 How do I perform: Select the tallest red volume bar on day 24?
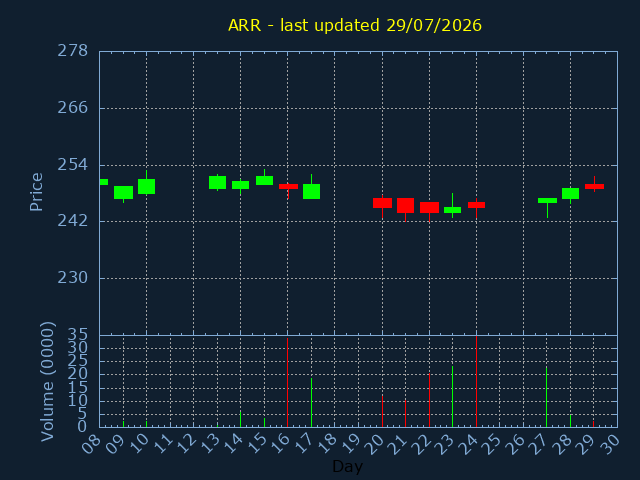coord(476,382)
